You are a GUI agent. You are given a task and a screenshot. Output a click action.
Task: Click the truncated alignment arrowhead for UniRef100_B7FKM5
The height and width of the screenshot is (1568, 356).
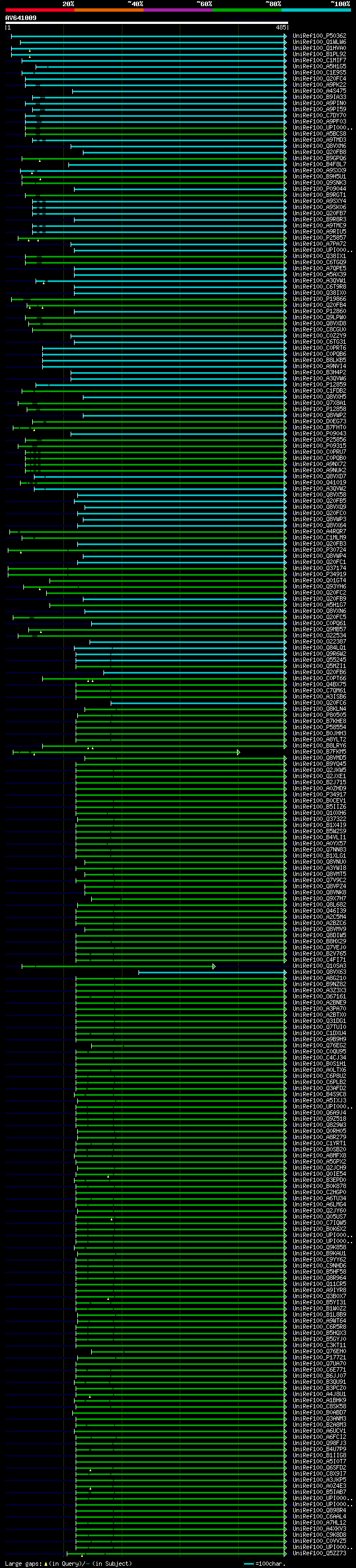(x=239, y=753)
